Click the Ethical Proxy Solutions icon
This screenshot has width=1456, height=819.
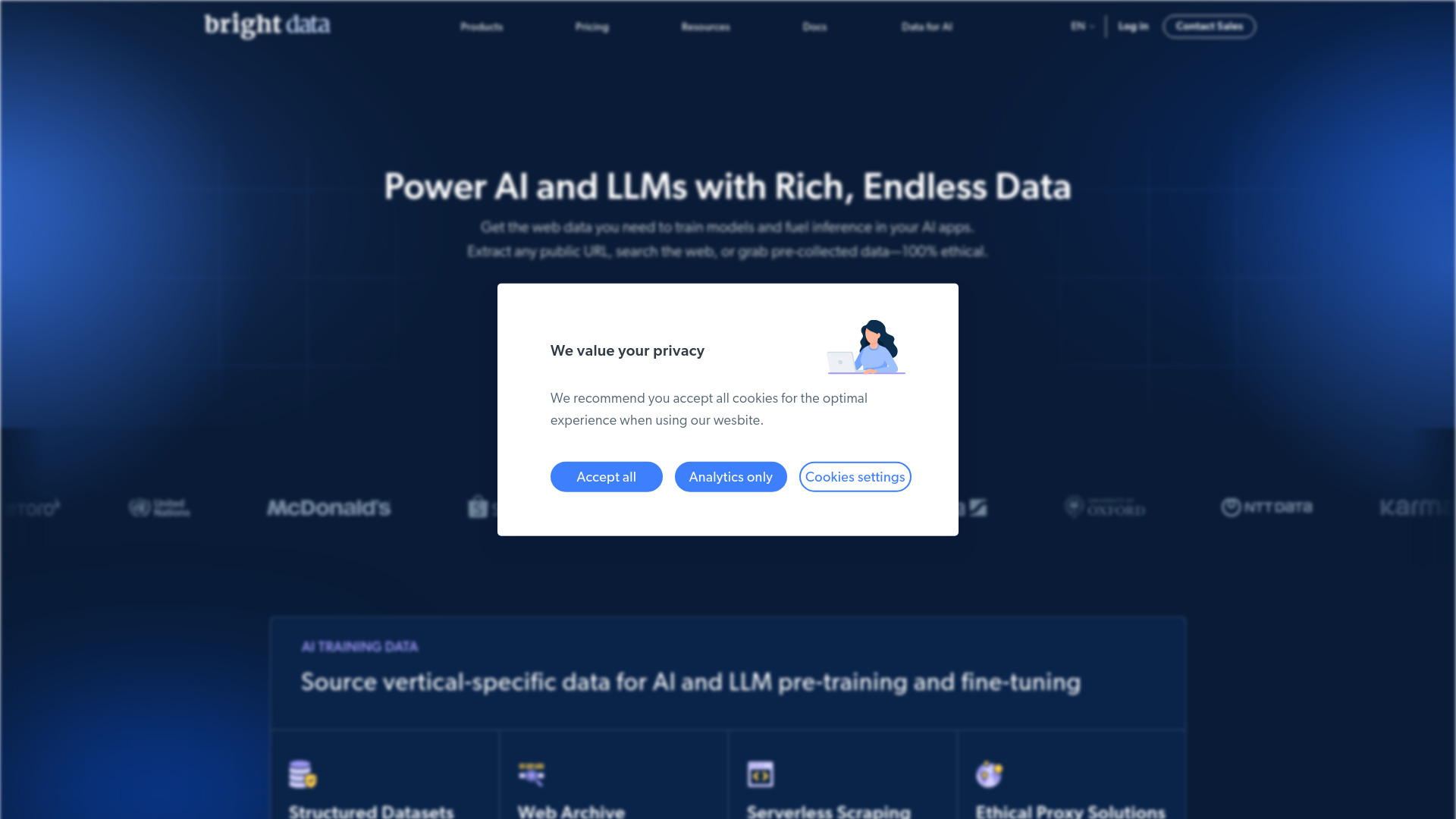coord(990,774)
